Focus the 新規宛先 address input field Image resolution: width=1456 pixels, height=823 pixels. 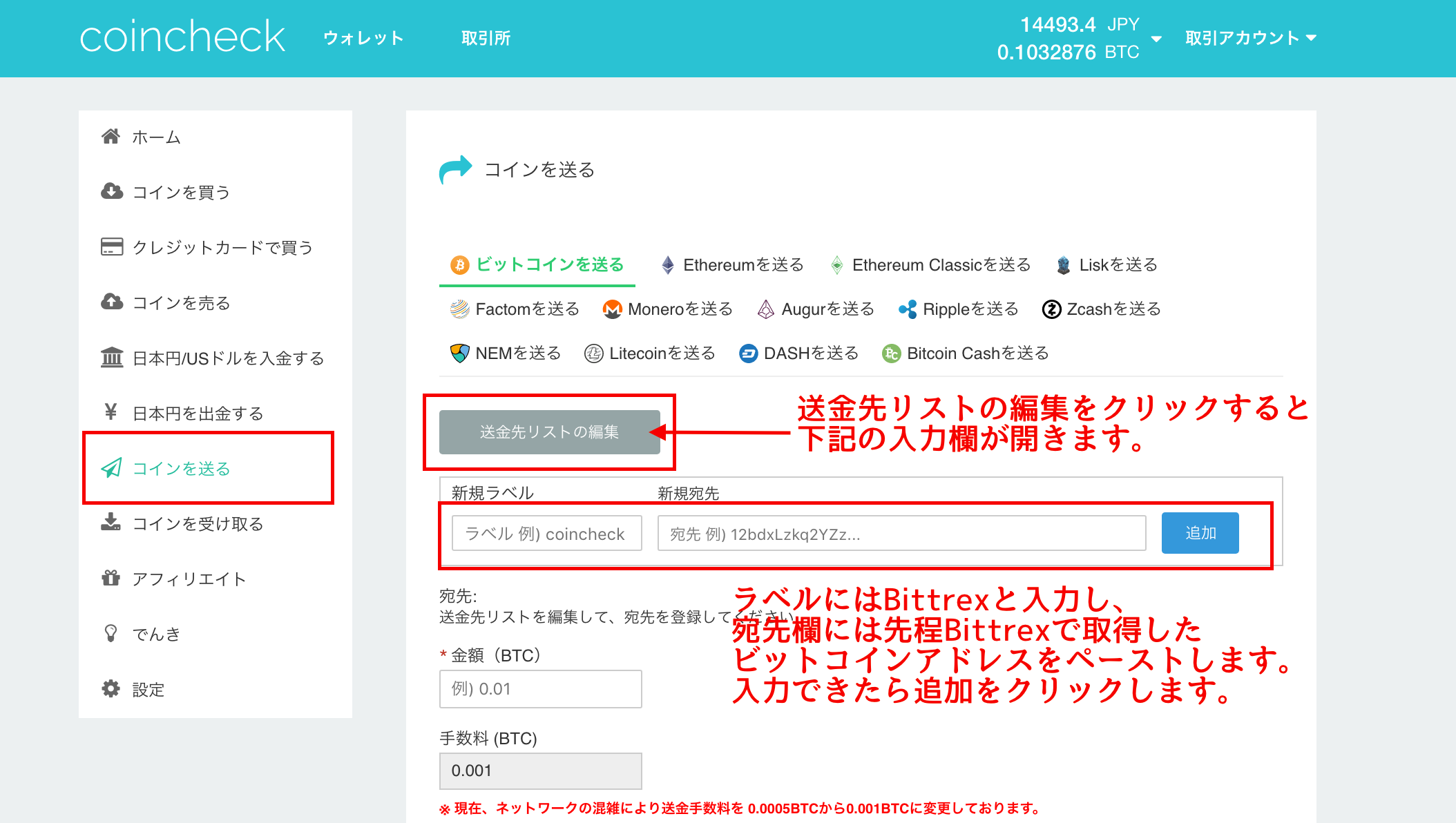902,533
